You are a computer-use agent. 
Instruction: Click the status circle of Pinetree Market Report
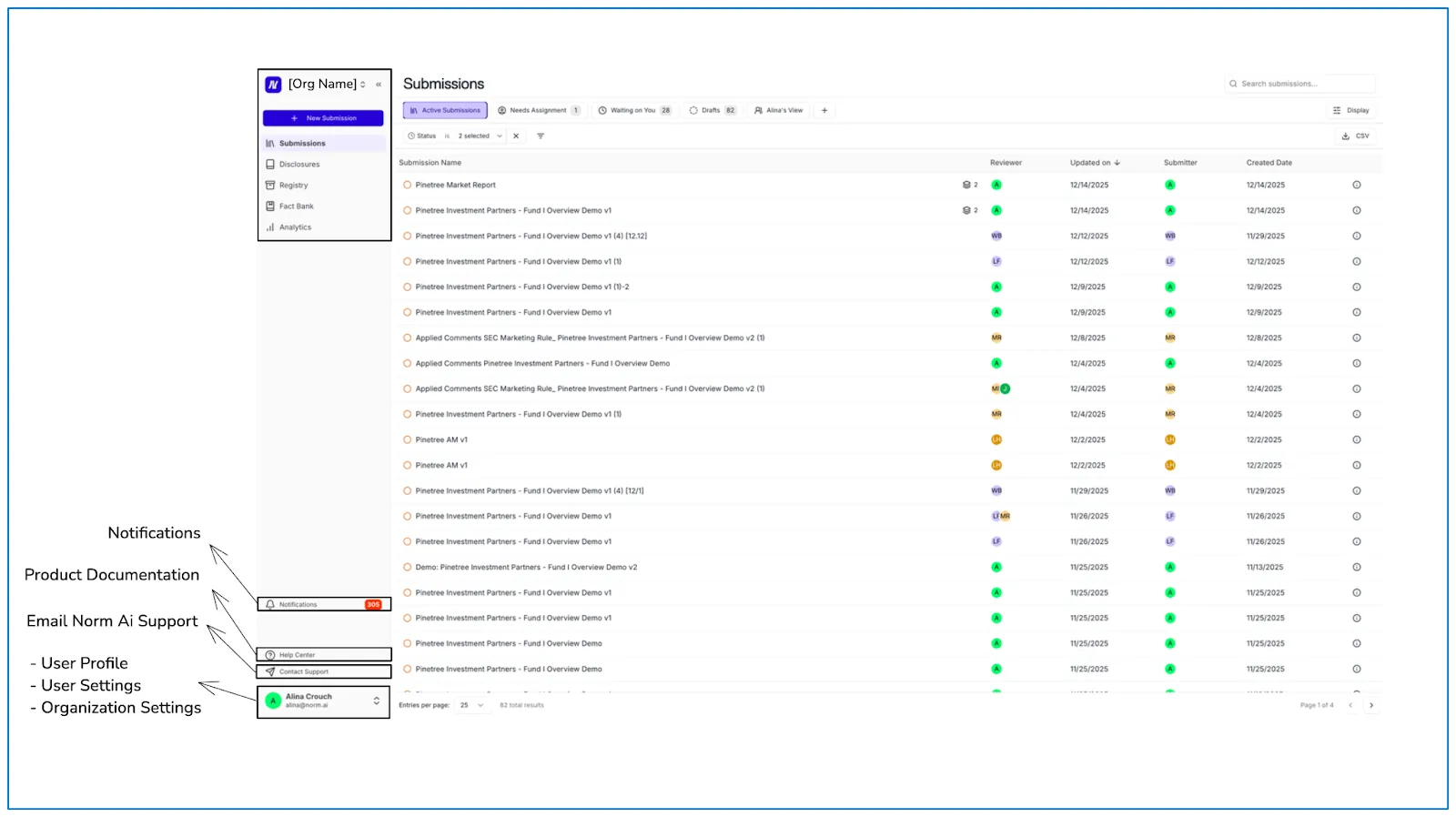tap(408, 185)
